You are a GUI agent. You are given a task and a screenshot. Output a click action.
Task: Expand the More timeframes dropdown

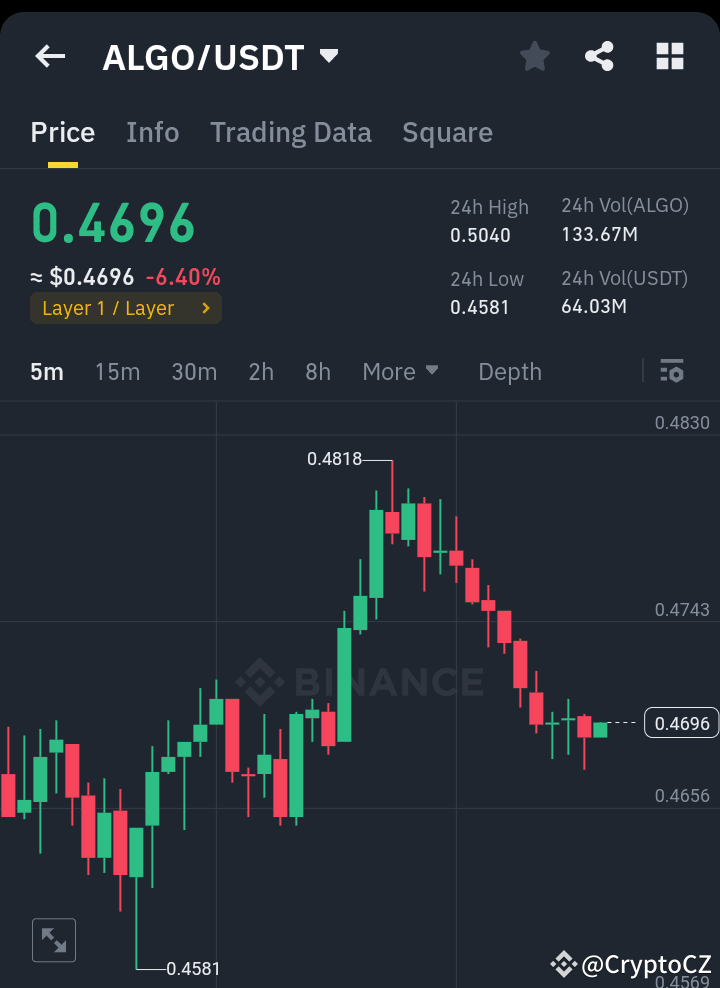tap(400, 371)
